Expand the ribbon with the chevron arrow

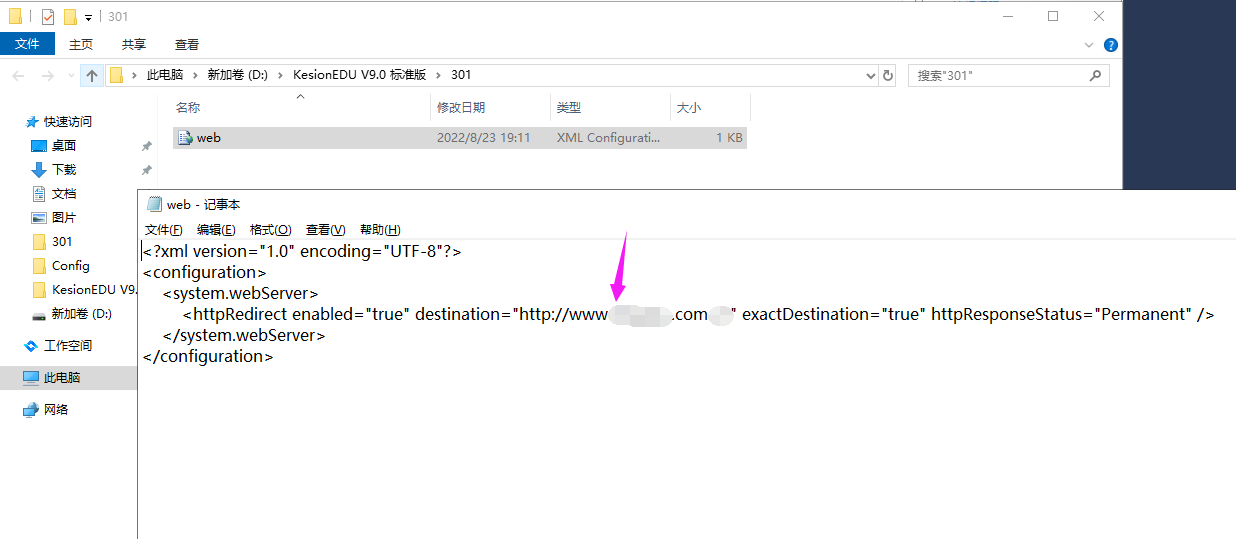(1090, 45)
